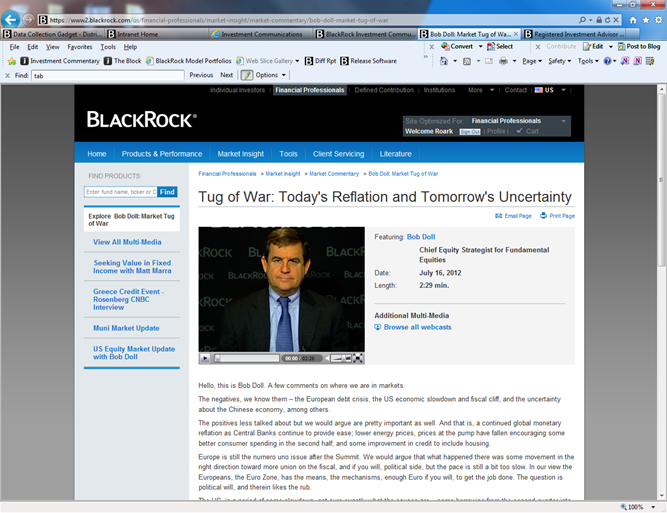Mute the video with speaker icon
667x513 pixels.
click(x=328, y=358)
